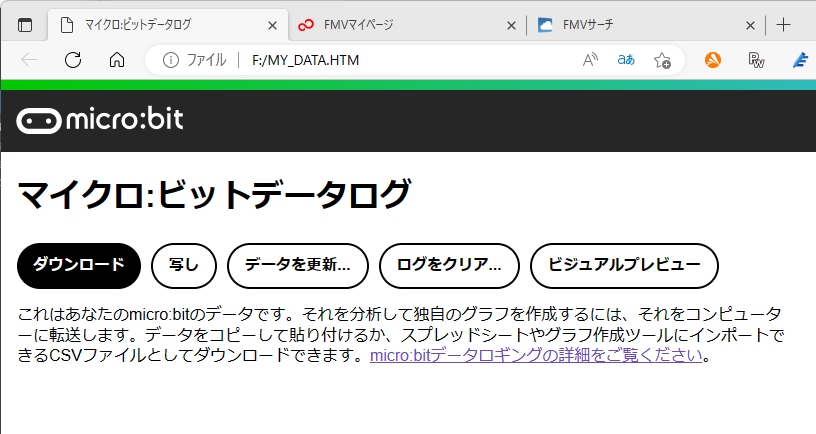Click the 写し button

pos(184,265)
